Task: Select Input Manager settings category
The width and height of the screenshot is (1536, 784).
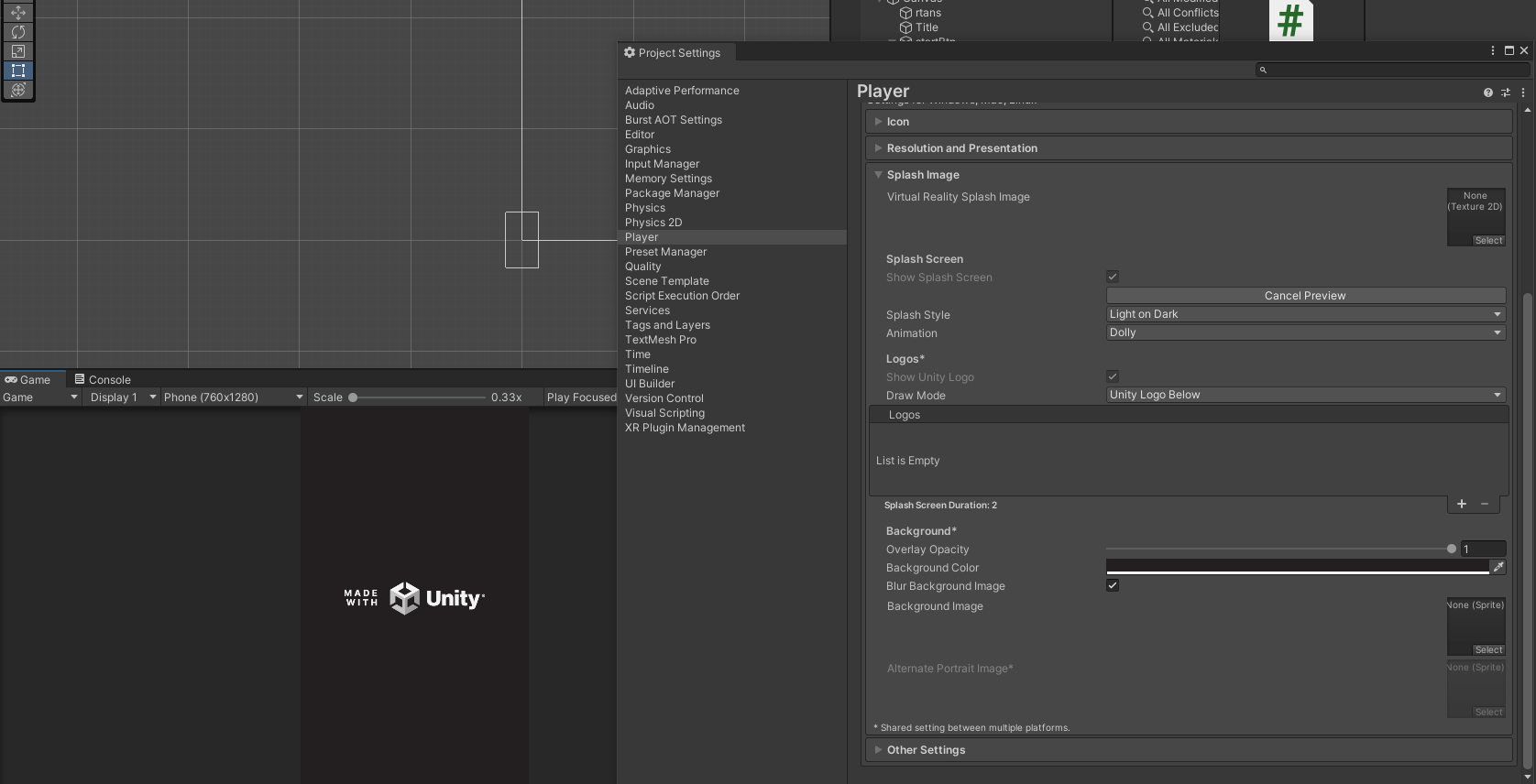Action: 662,164
